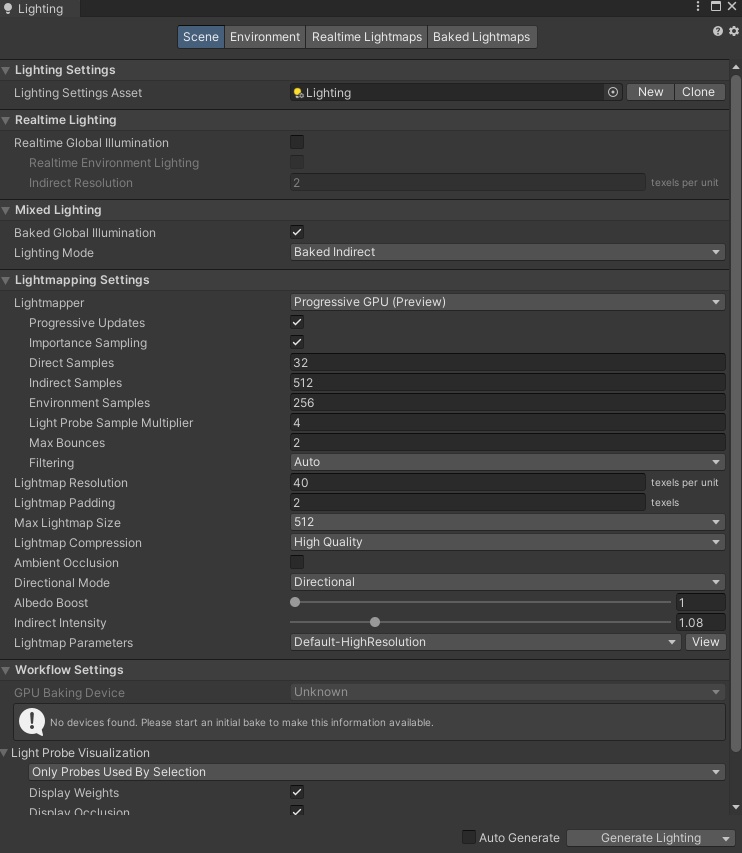This screenshot has height=853, width=742.
Task: Click the Albedo Boost slider handle
Action: [x=295, y=602]
